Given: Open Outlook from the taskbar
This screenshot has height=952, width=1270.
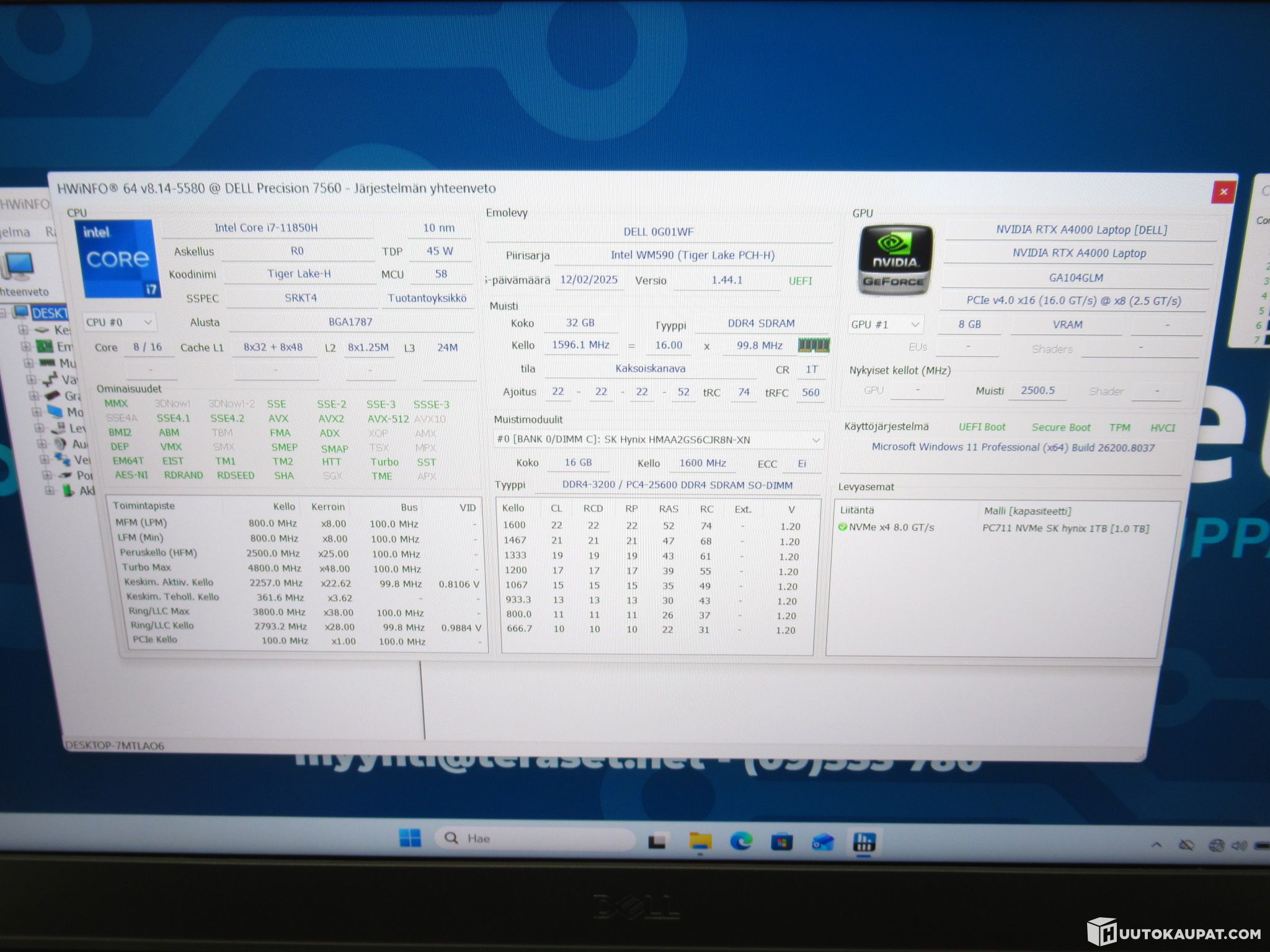Looking at the screenshot, I should coord(822,842).
